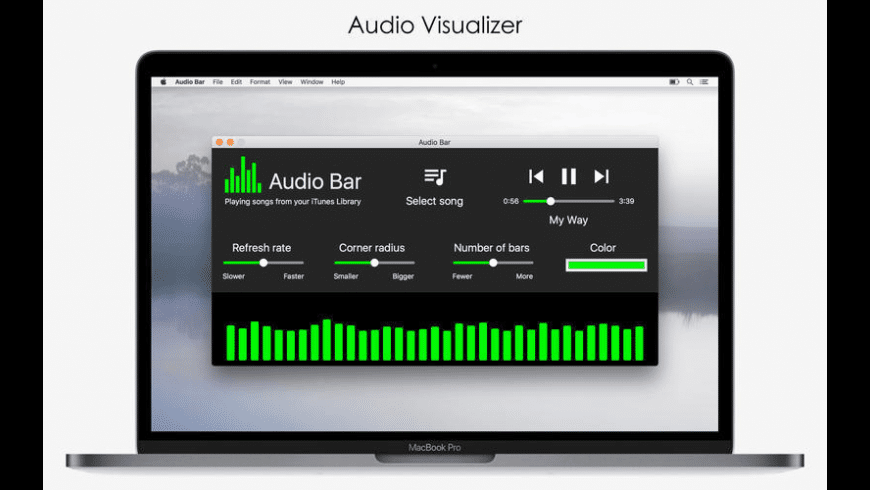Click the More label under Number of bars

click(x=524, y=276)
